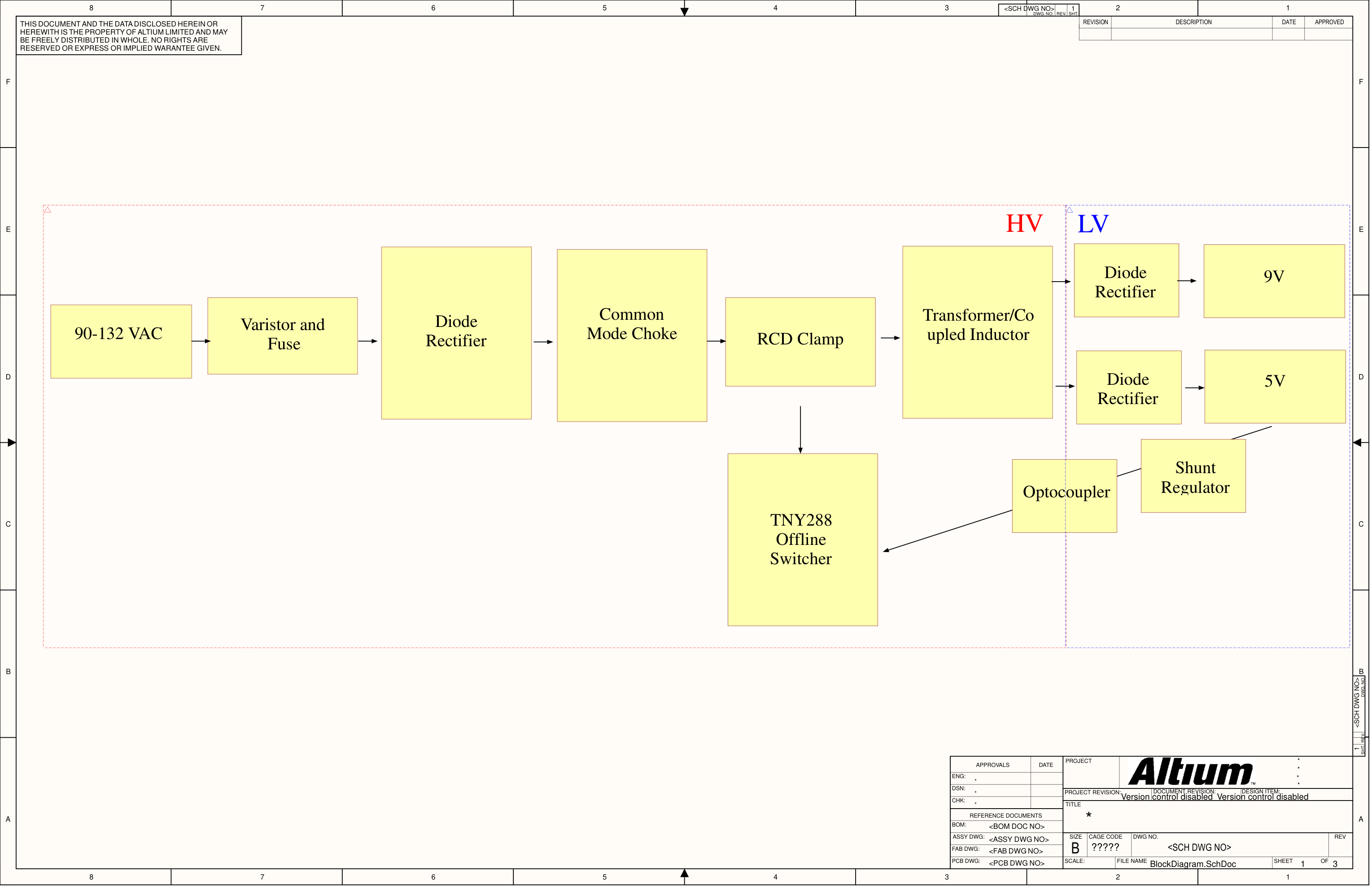
Task: Click the Altium logo in title block
Action: click(x=1190, y=771)
